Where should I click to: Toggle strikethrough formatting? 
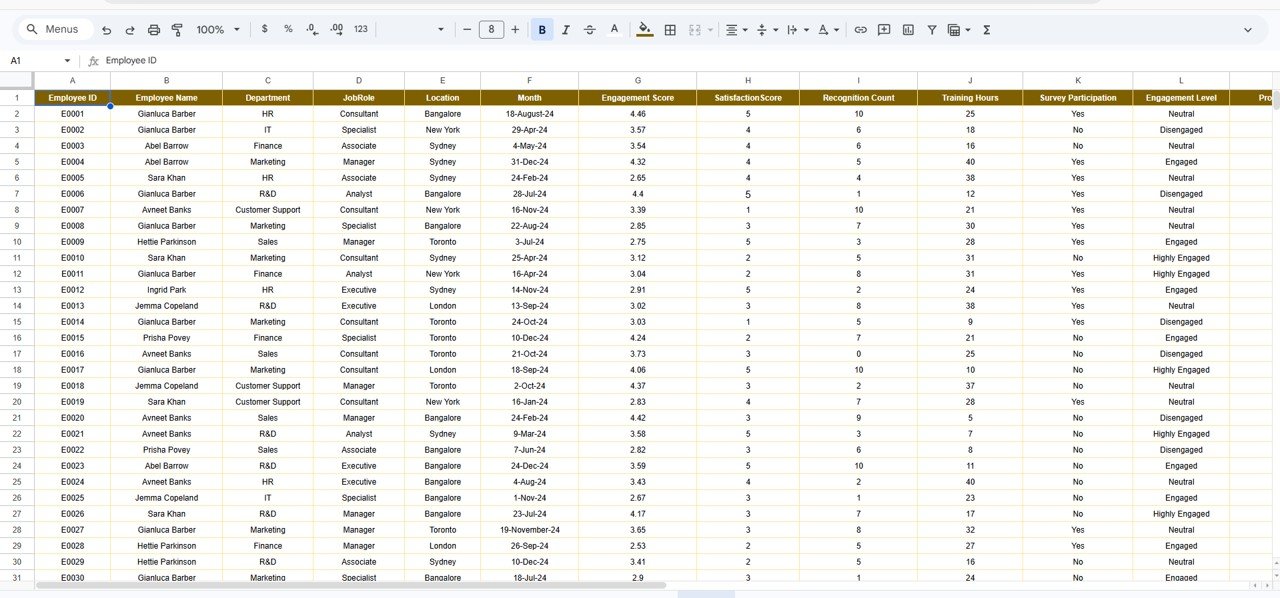(x=589, y=29)
